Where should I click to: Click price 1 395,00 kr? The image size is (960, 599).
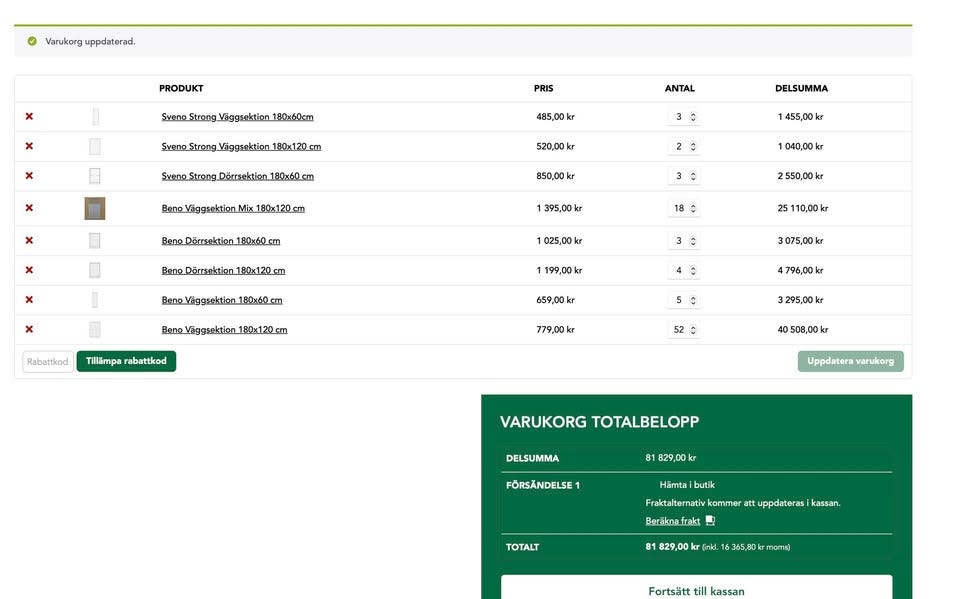[x=559, y=208]
